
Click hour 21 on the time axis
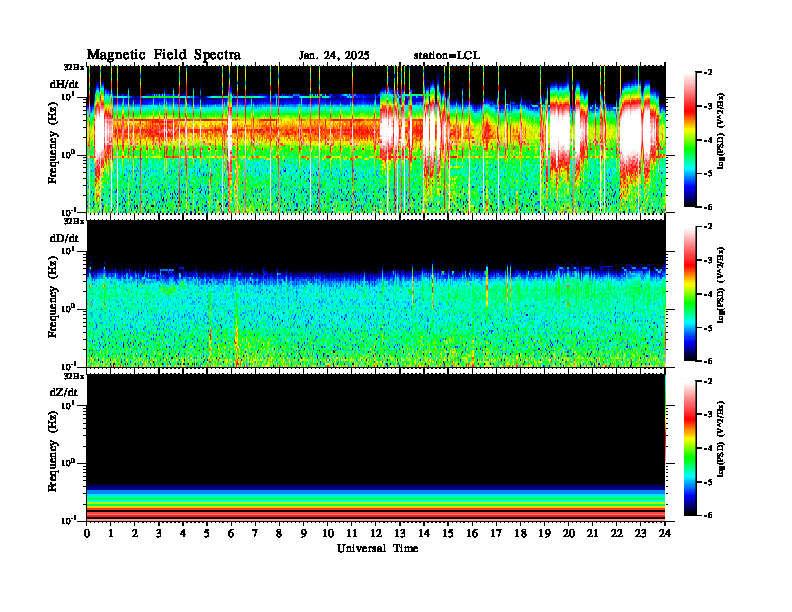(592, 533)
